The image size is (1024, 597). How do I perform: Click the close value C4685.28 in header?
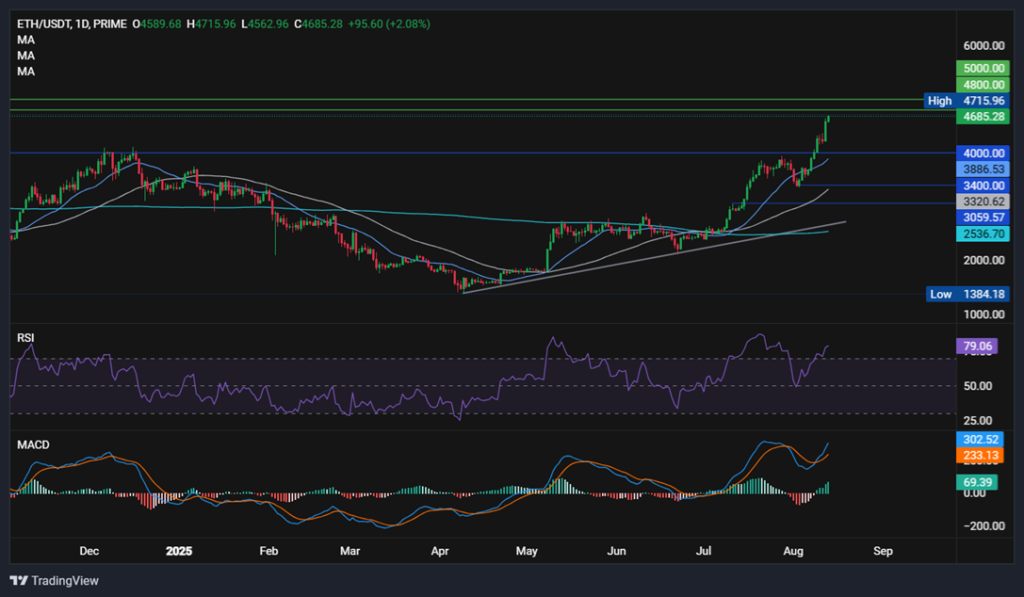coord(318,24)
